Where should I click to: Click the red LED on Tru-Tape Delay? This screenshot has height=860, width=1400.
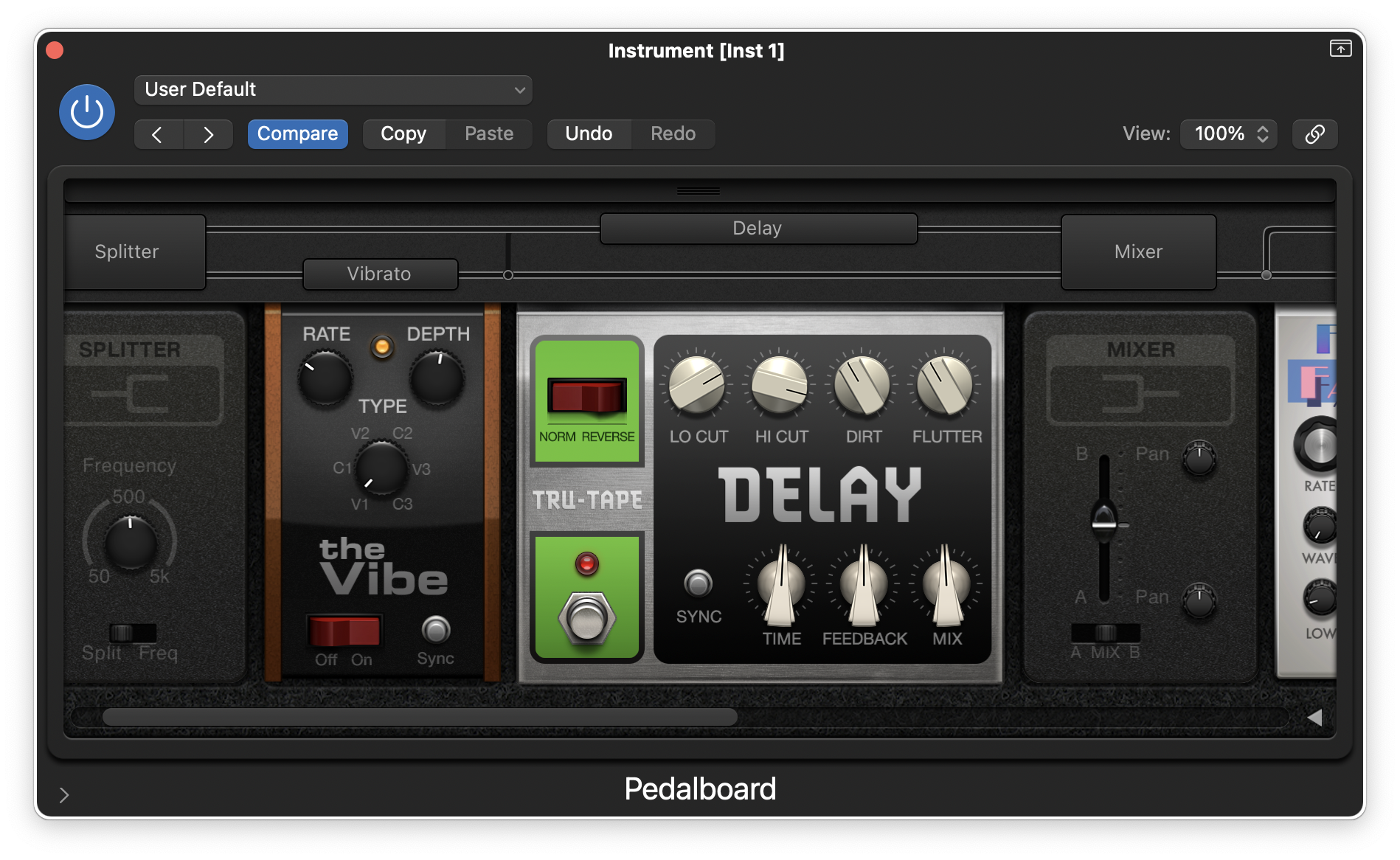pyautogui.click(x=587, y=564)
